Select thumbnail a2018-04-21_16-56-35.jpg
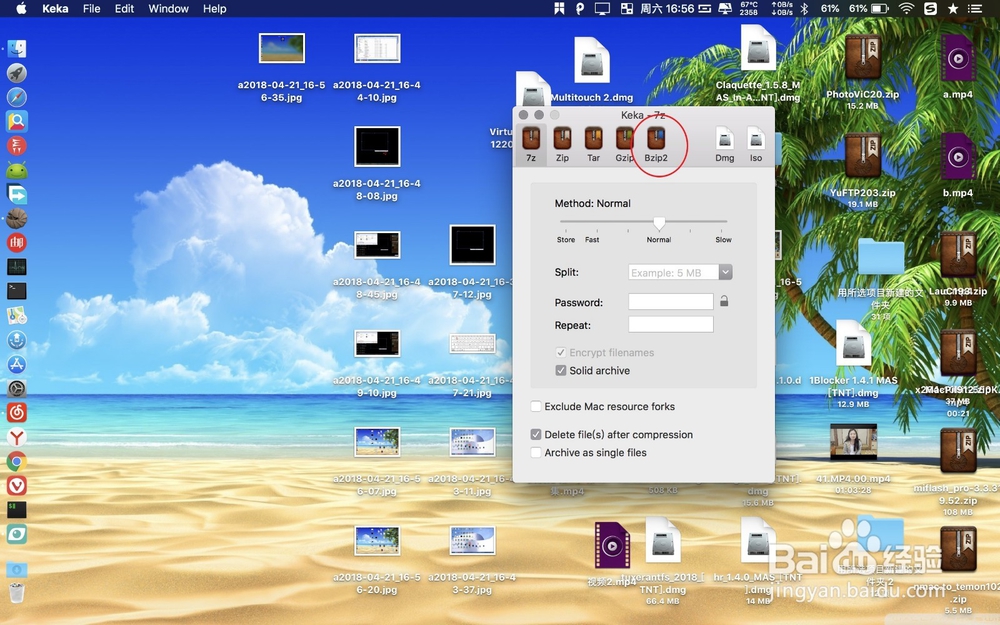Viewport: 1000px width, 625px height. [282, 48]
